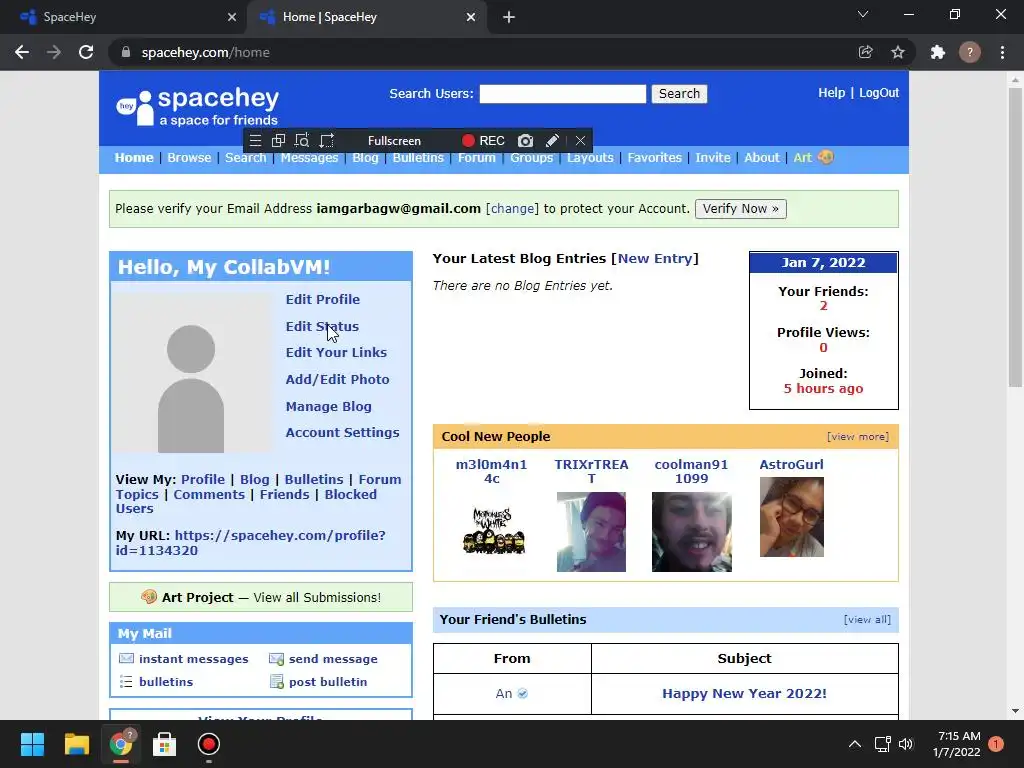Viewport: 1024px width, 768px height.
Task: Open the Browse navigation item
Action: coord(189,157)
